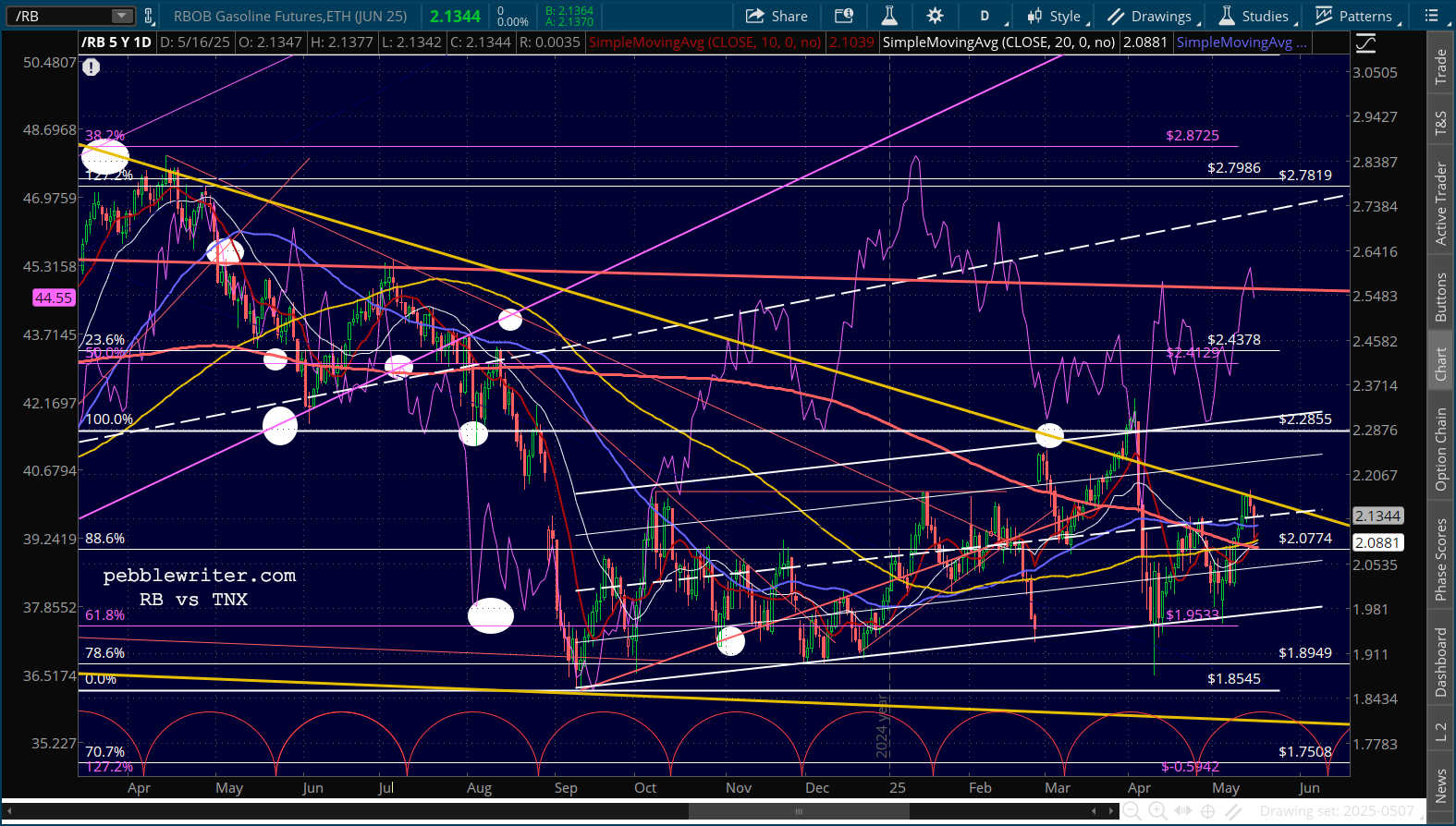
Task: Select the drawing tools diagonal lines icon
Action: pos(1233,811)
